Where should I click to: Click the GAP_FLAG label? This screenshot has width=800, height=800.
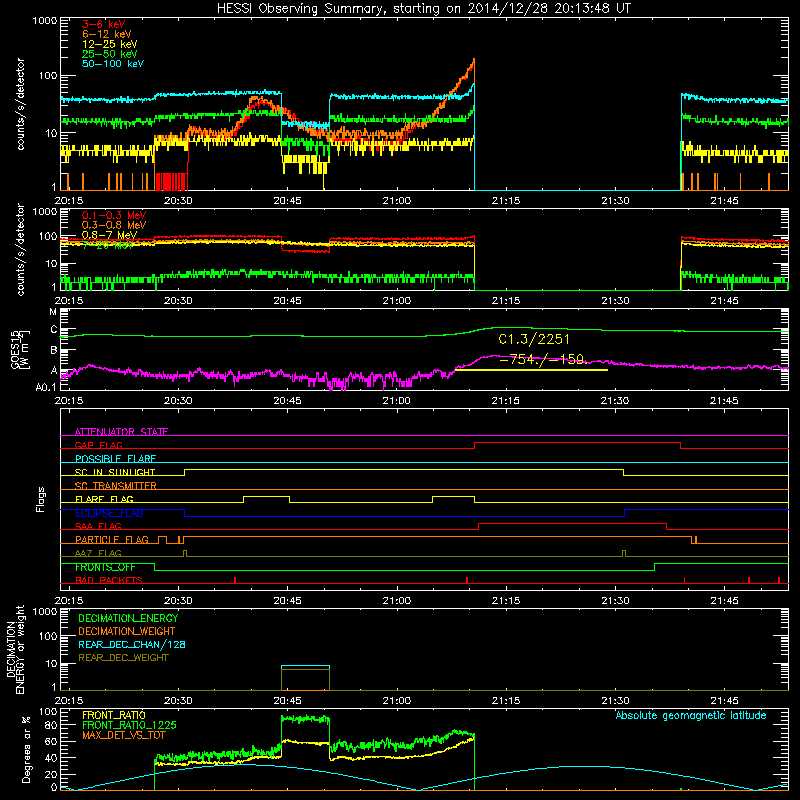(98, 445)
